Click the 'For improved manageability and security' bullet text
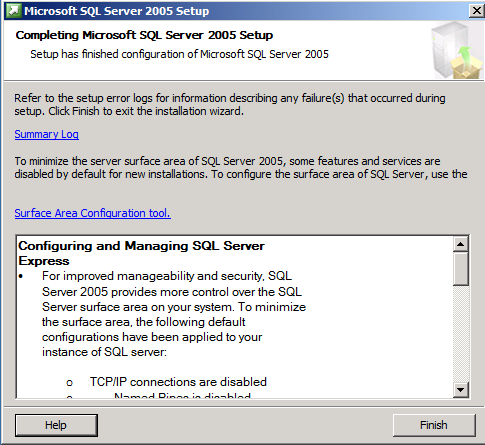The height and width of the screenshot is (445, 485). tap(167, 276)
